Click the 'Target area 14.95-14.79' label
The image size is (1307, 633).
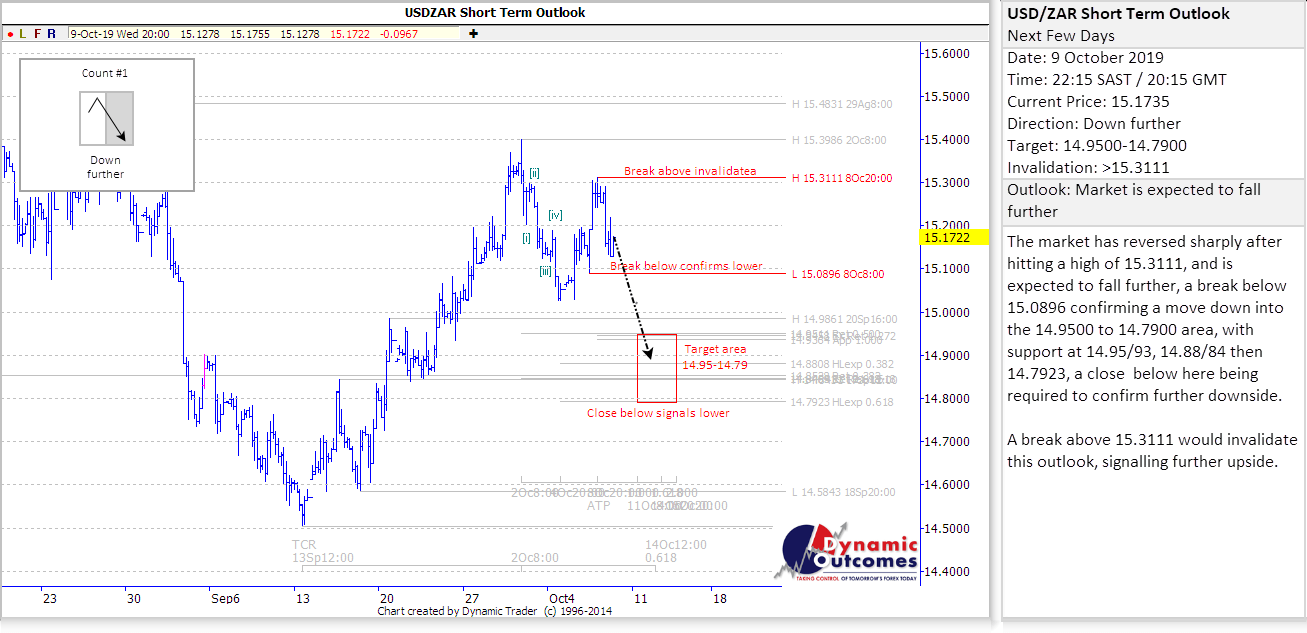[x=715, y=357]
